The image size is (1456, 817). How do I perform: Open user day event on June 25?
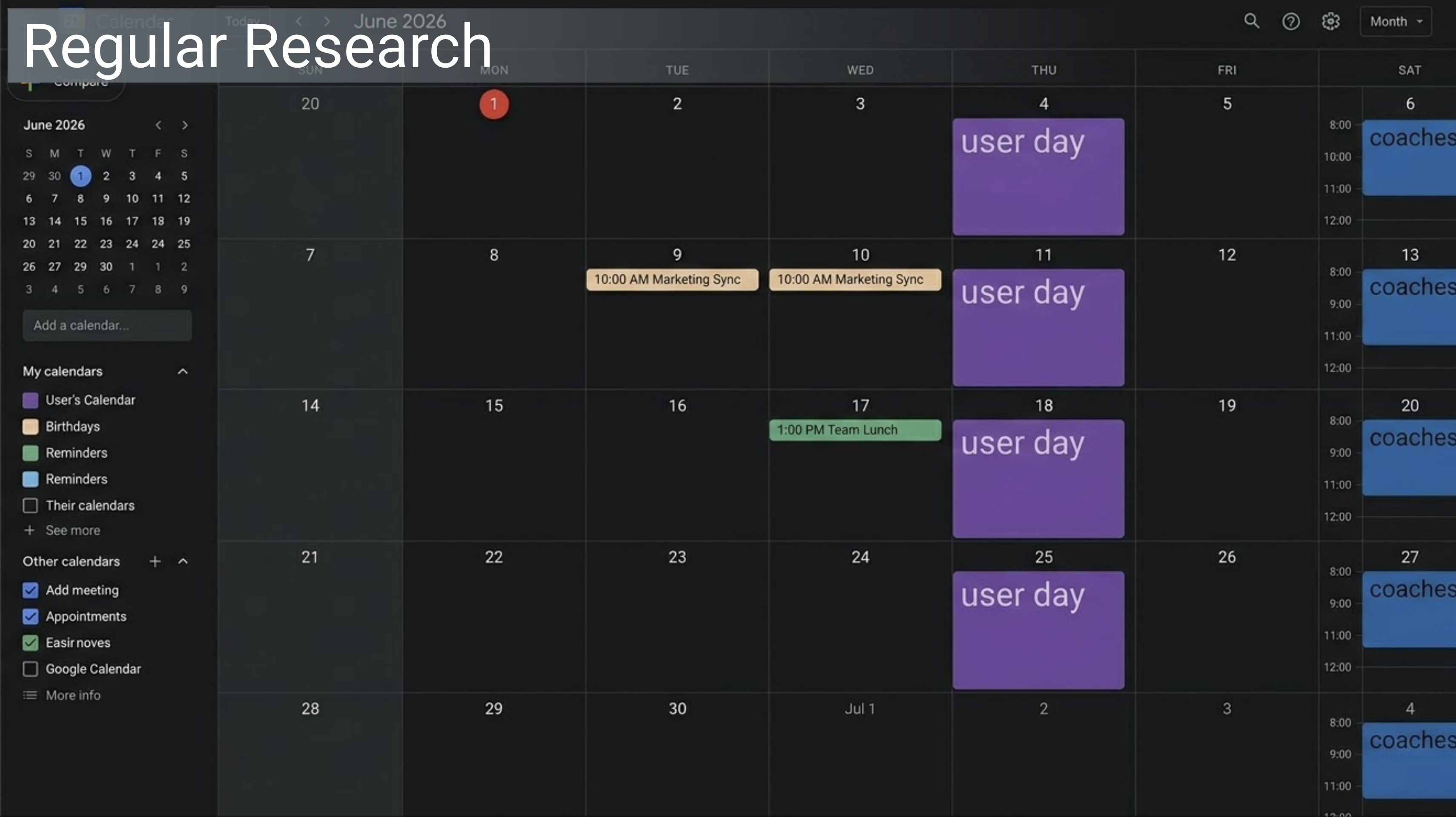[1038, 630]
